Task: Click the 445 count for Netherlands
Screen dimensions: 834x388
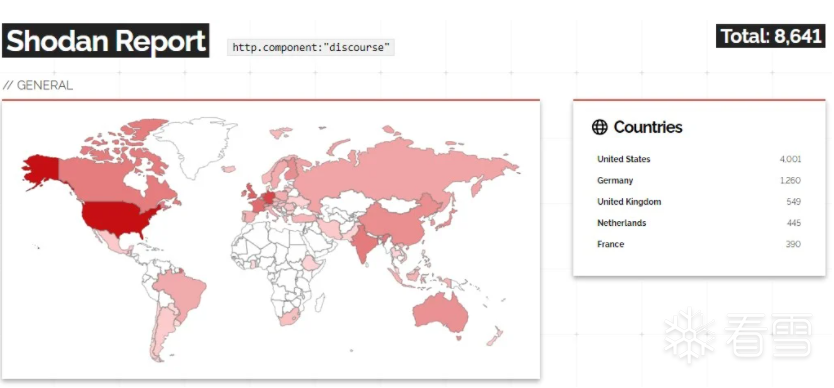Action: point(794,223)
